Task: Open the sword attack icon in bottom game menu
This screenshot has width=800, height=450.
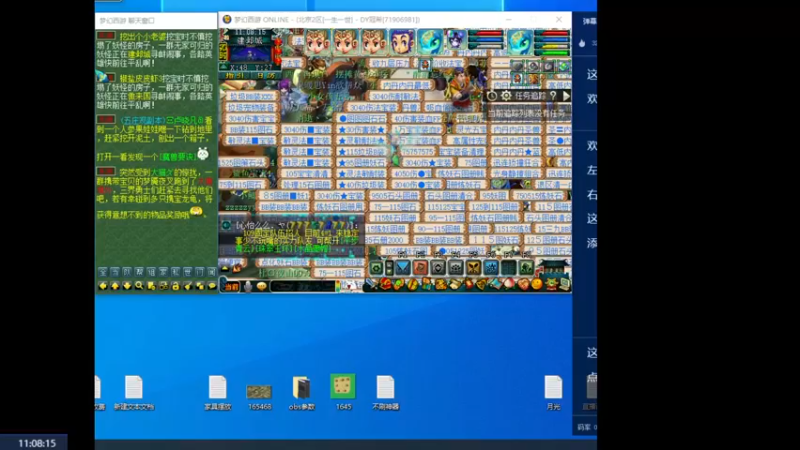Action: point(372,285)
